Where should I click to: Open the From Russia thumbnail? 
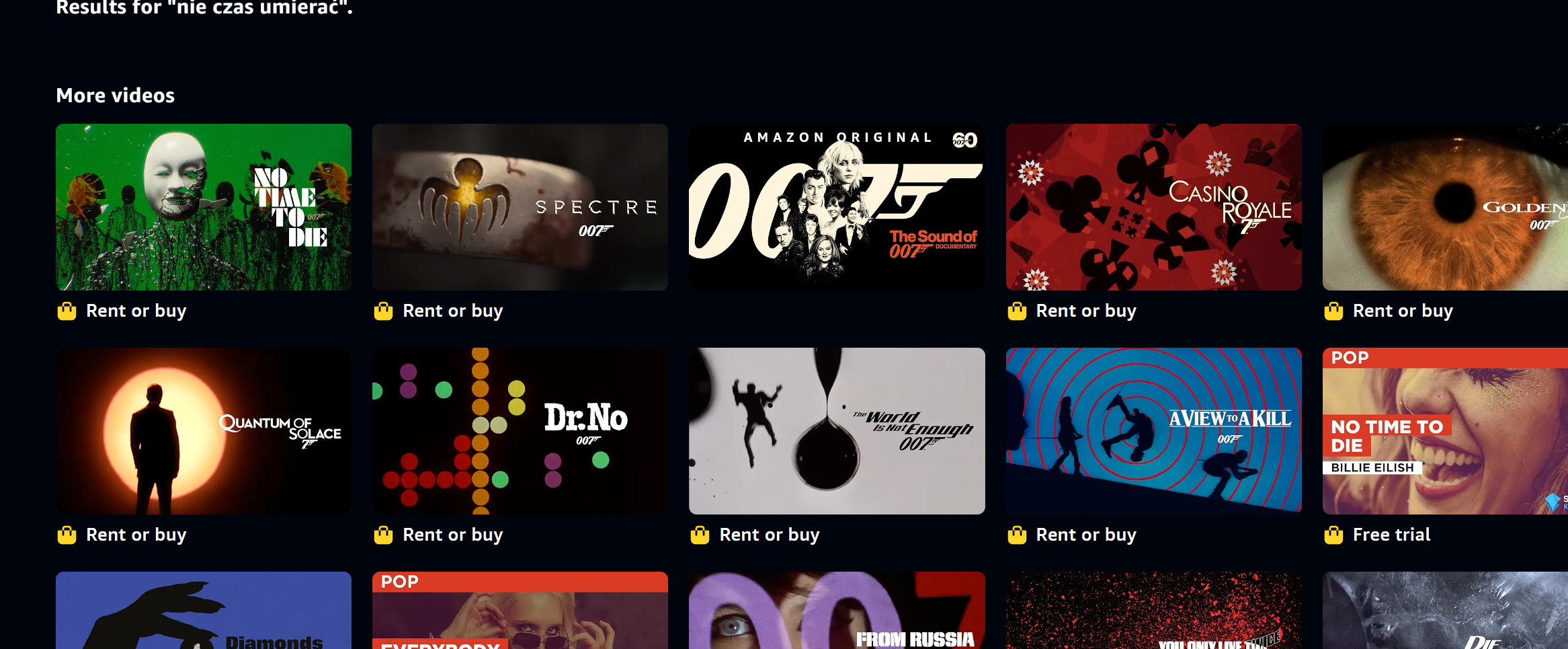(x=837, y=610)
